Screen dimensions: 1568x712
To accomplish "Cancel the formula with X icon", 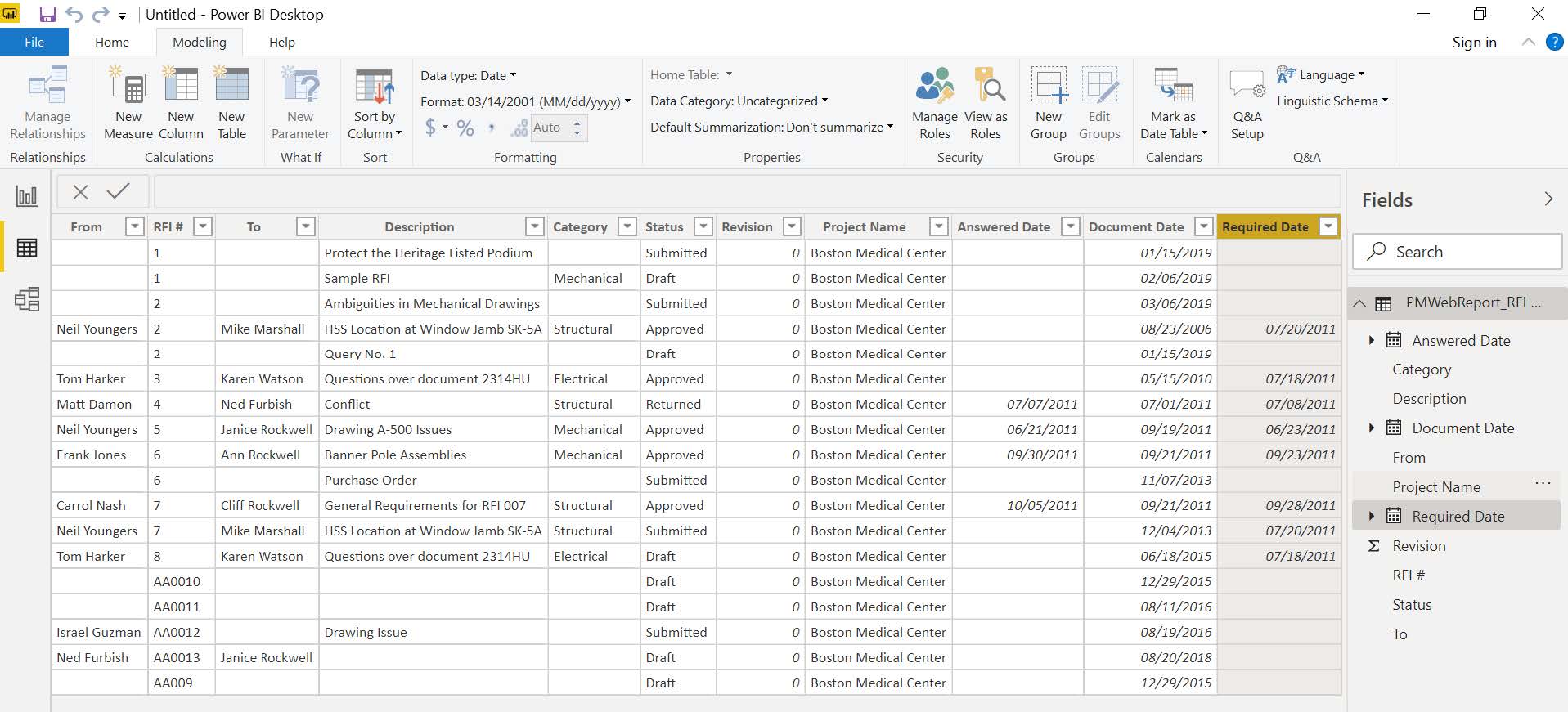I will pyautogui.click(x=80, y=192).
